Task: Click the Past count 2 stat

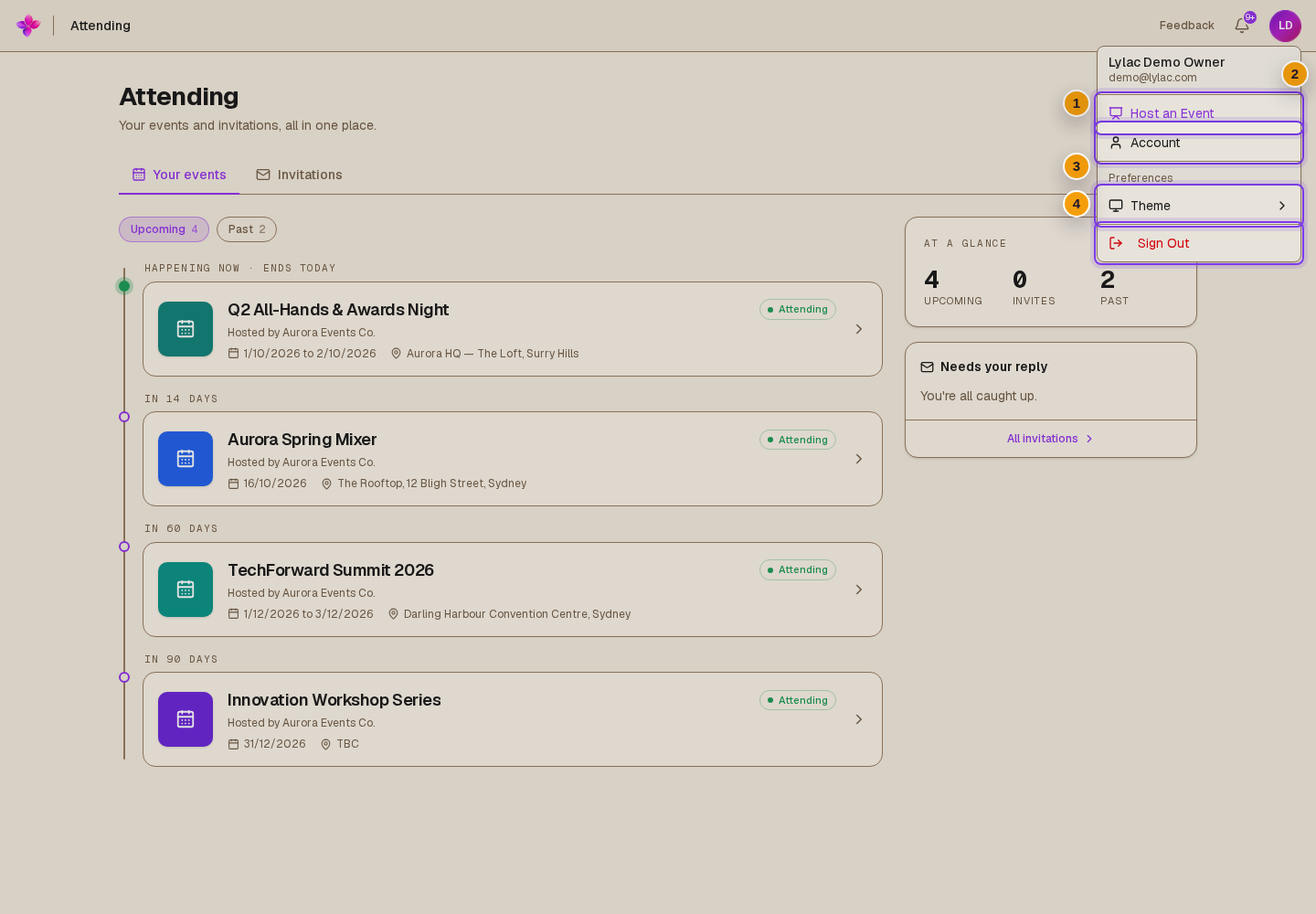Action: pyautogui.click(x=1115, y=287)
